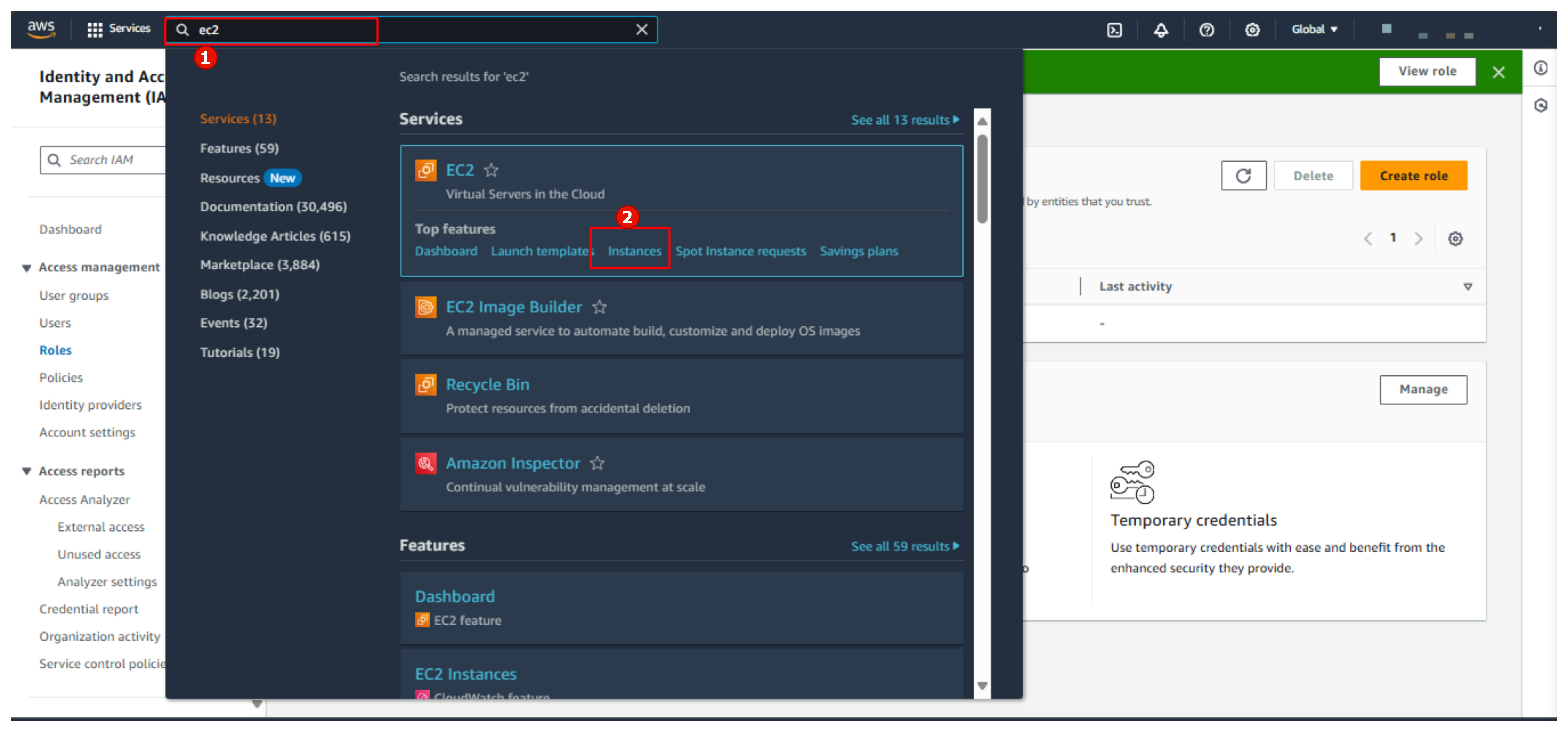Click the EC2 Image Builder icon
1568x732 pixels.
coord(425,307)
